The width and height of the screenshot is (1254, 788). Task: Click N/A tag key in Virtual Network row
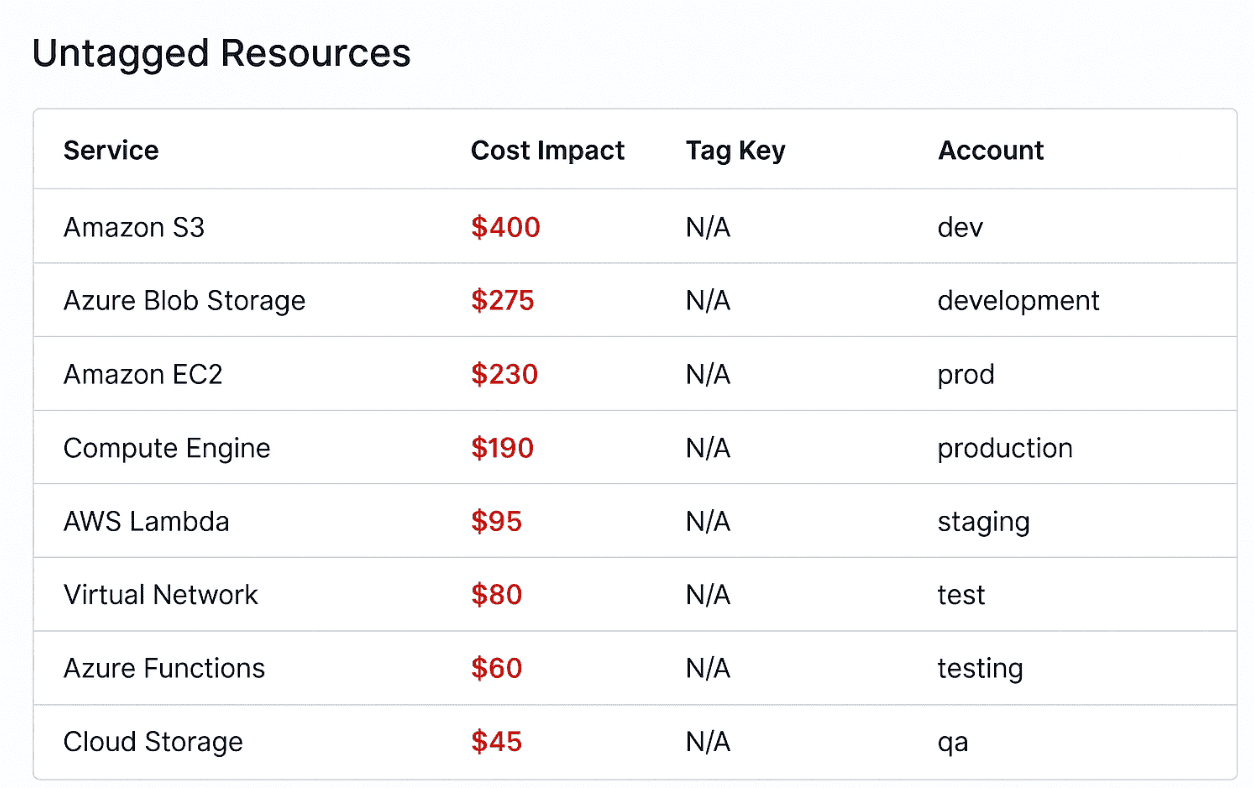point(708,595)
